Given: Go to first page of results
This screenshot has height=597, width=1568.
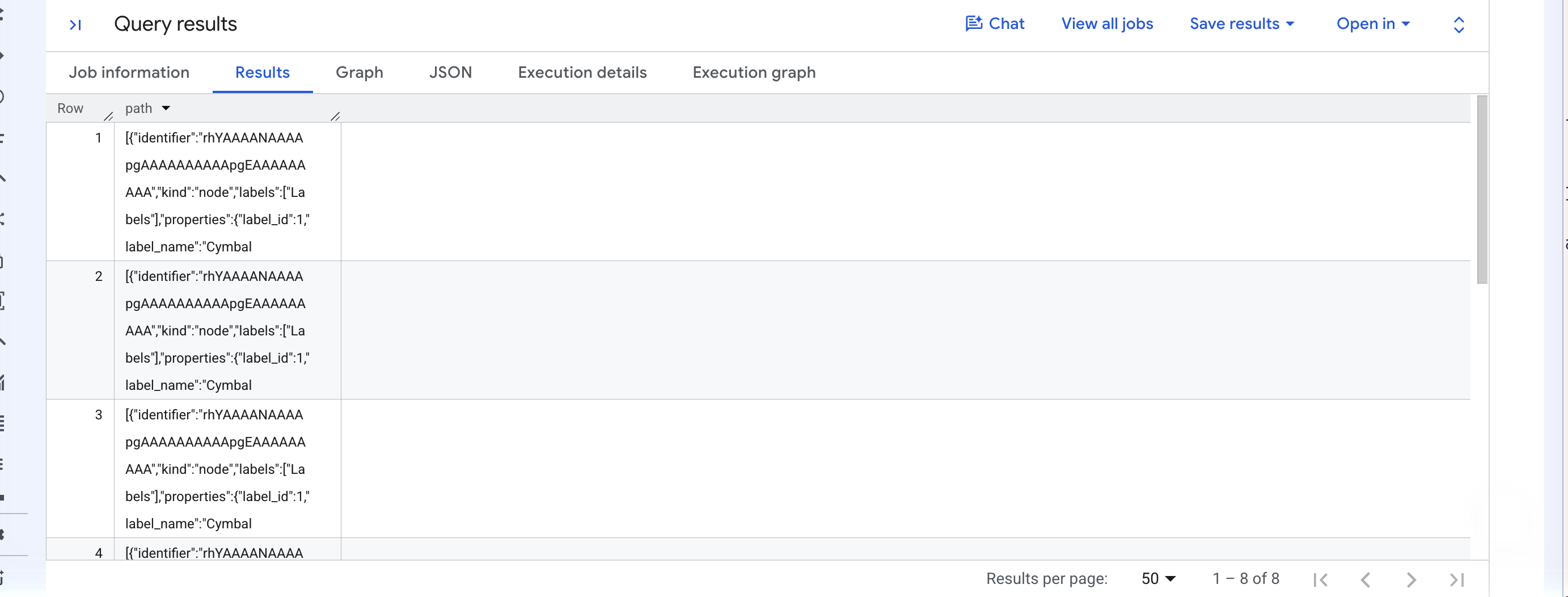Looking at the screenshot, I should pyautogui.click(x=1320, y=579).
